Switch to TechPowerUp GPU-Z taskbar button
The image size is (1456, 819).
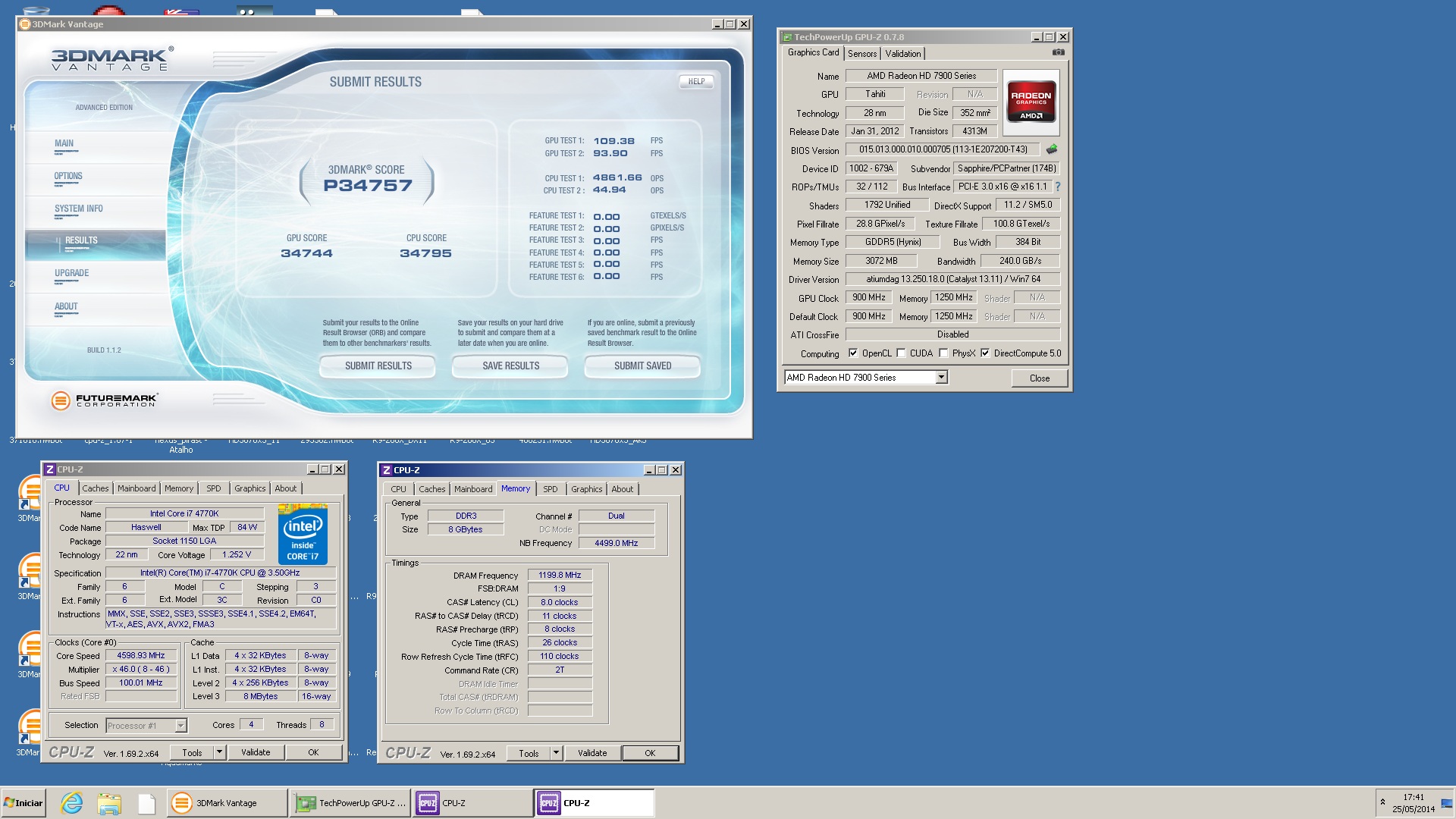[351, 803]
